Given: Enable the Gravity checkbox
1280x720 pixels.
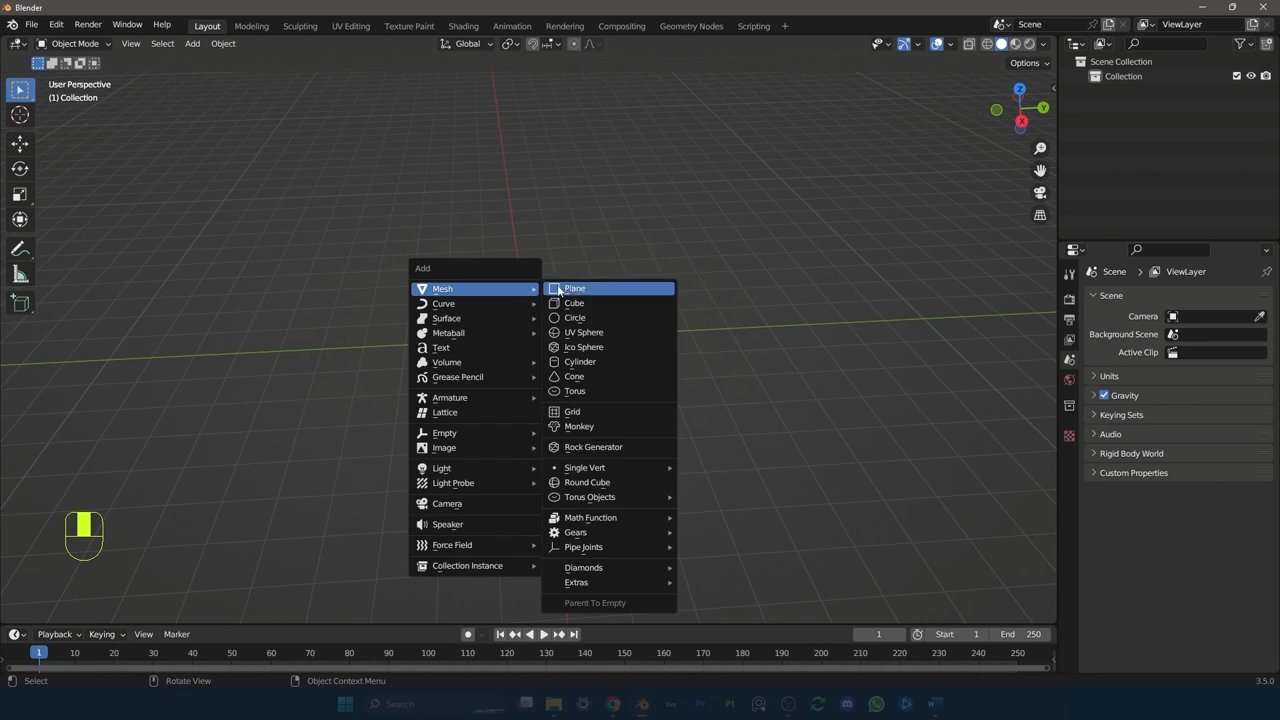Looking at the screenshot, I should (1104, 395).
